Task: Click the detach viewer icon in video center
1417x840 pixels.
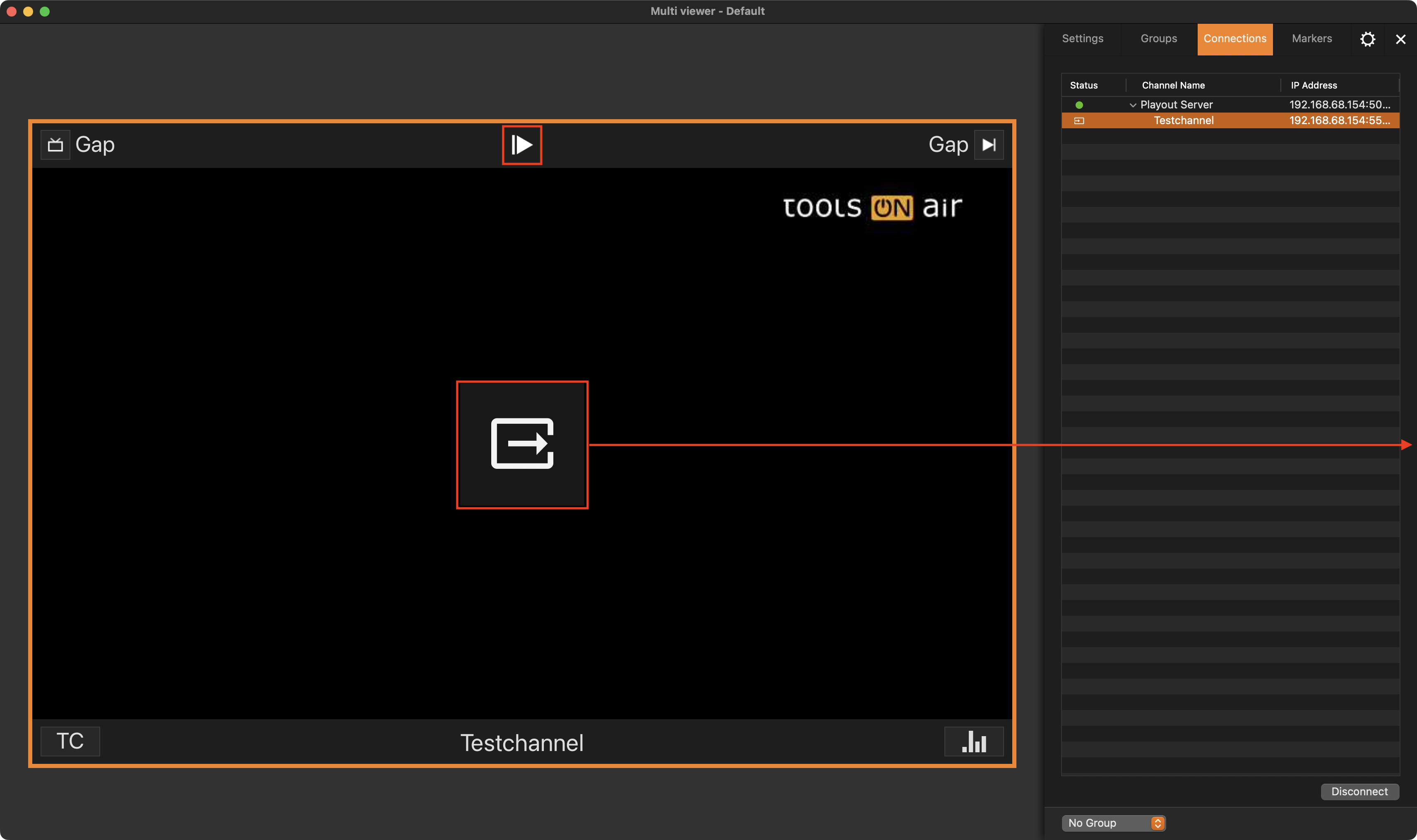Action: click(x=522, y=444)
